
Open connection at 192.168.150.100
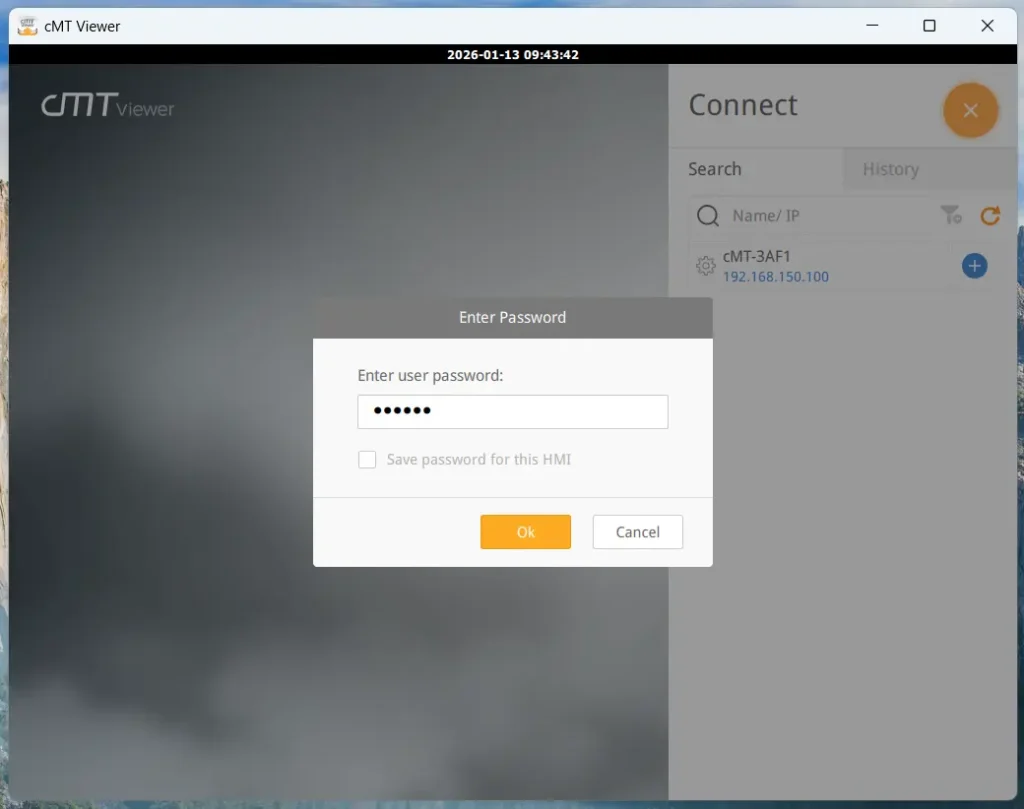pos(776,276)
